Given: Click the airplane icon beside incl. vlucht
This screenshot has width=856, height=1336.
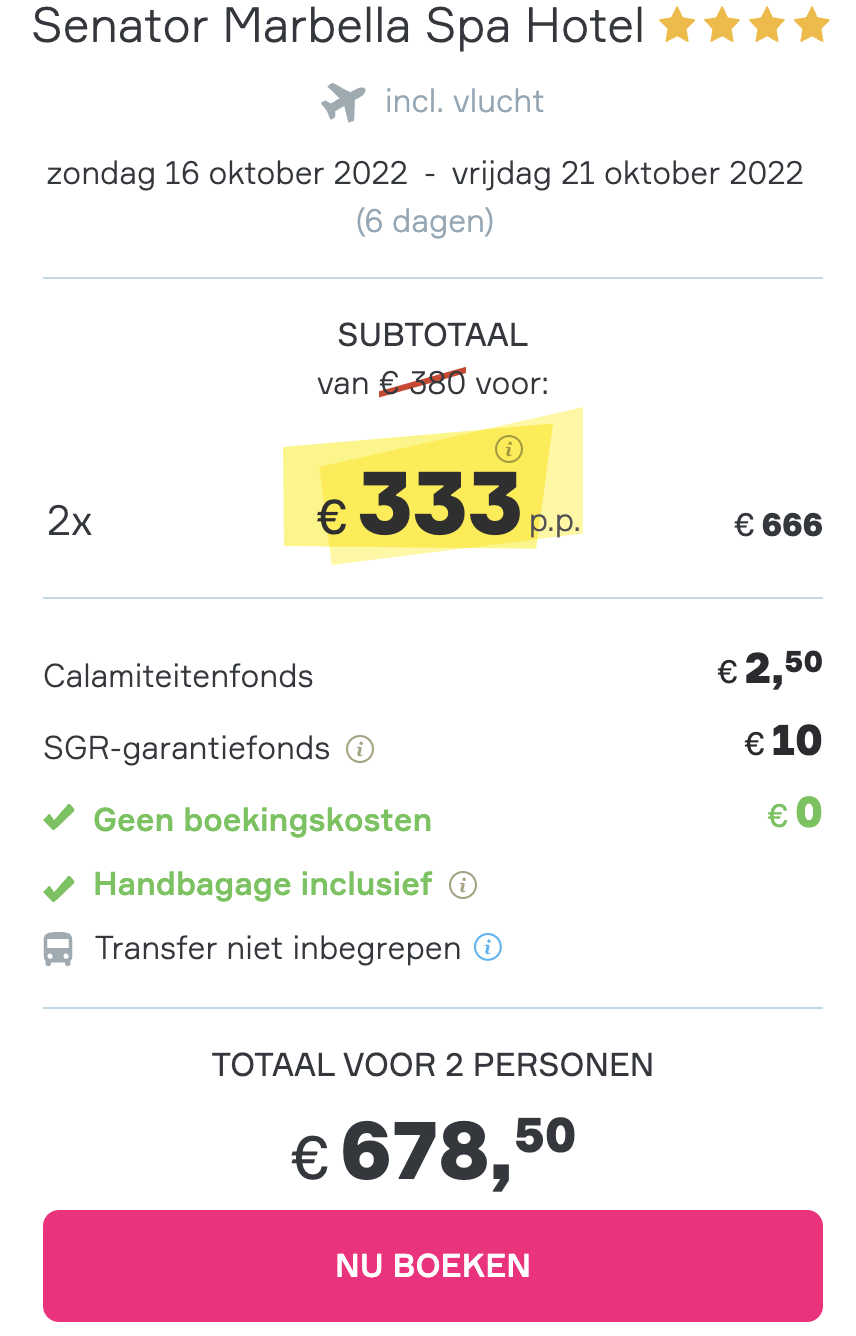Looking at the screenshot, I should tap(343, 102).
